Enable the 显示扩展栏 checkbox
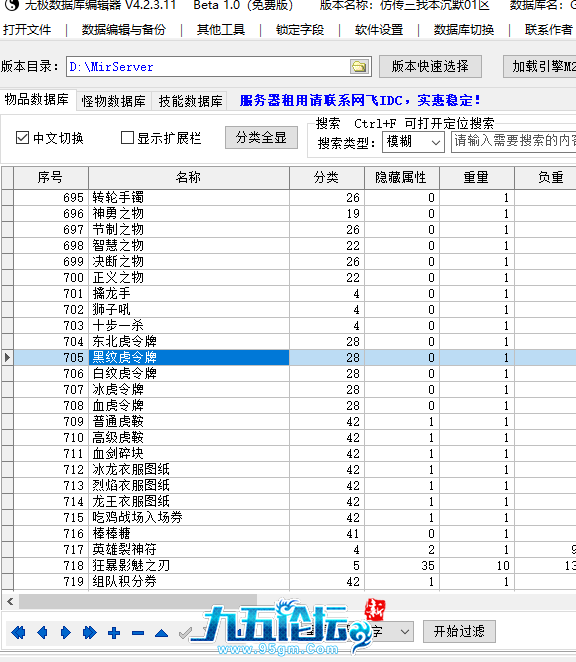 [x=127, y=138]
